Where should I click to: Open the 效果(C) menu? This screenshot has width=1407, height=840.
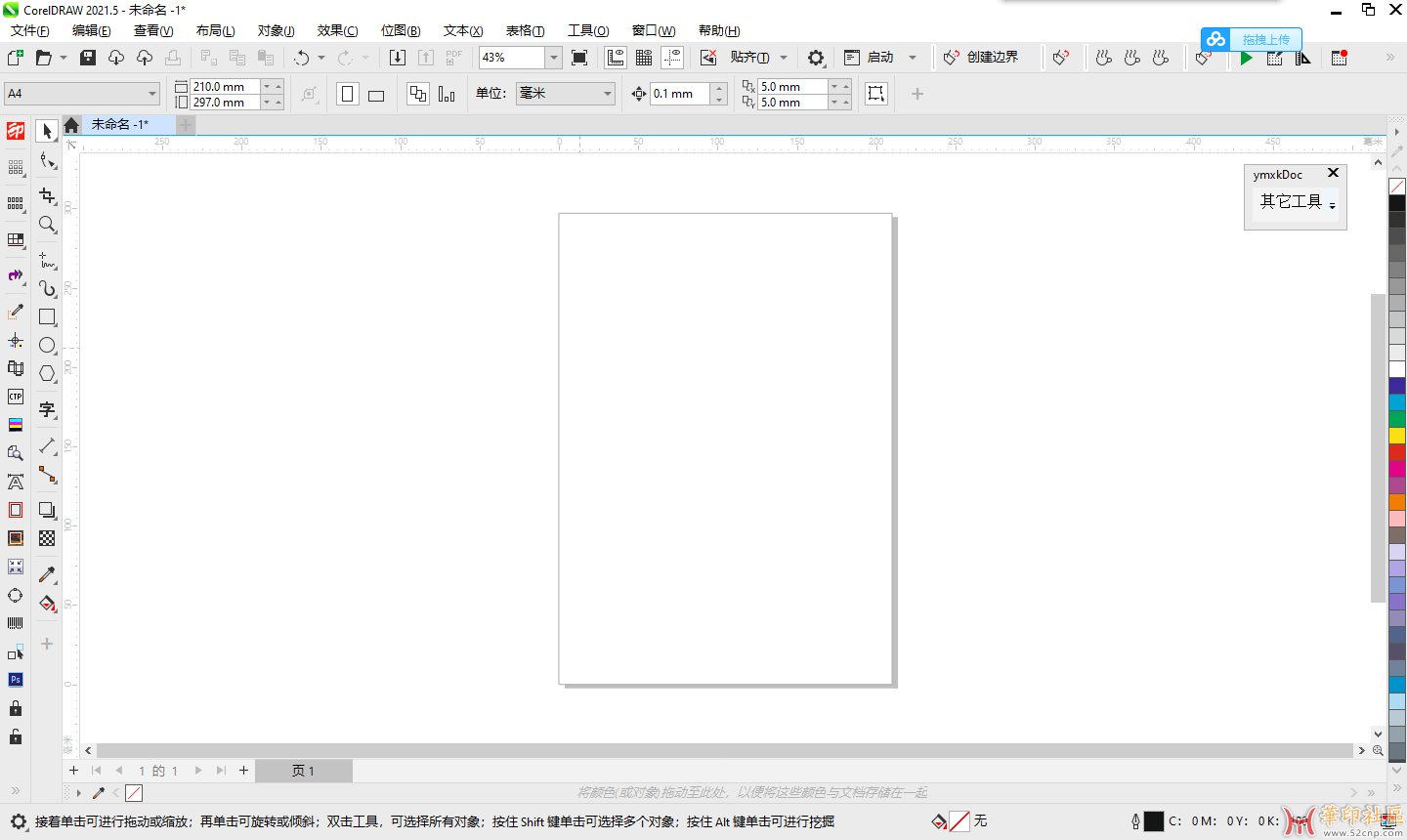[337, 30]
